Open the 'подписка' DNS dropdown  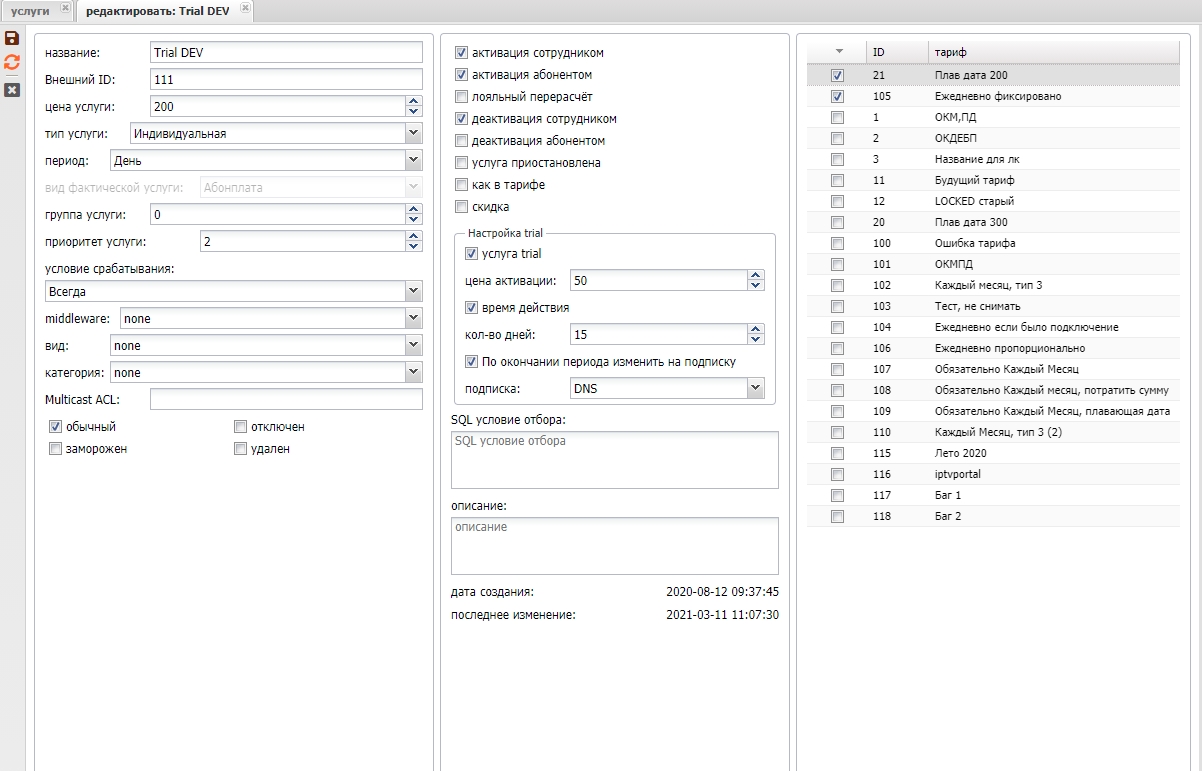(756, 388)
